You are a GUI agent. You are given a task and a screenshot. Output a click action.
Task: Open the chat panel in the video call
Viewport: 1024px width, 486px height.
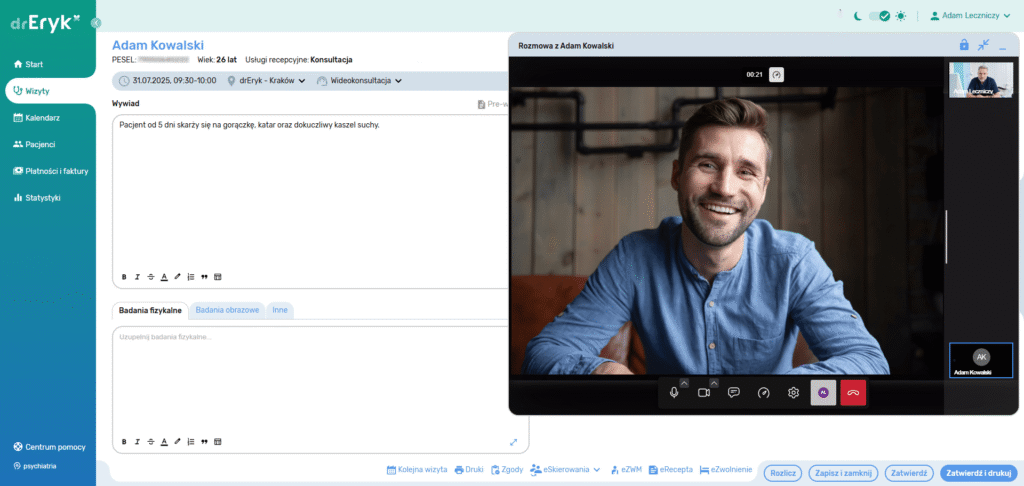pyautogui.click(x=733, y=393)
